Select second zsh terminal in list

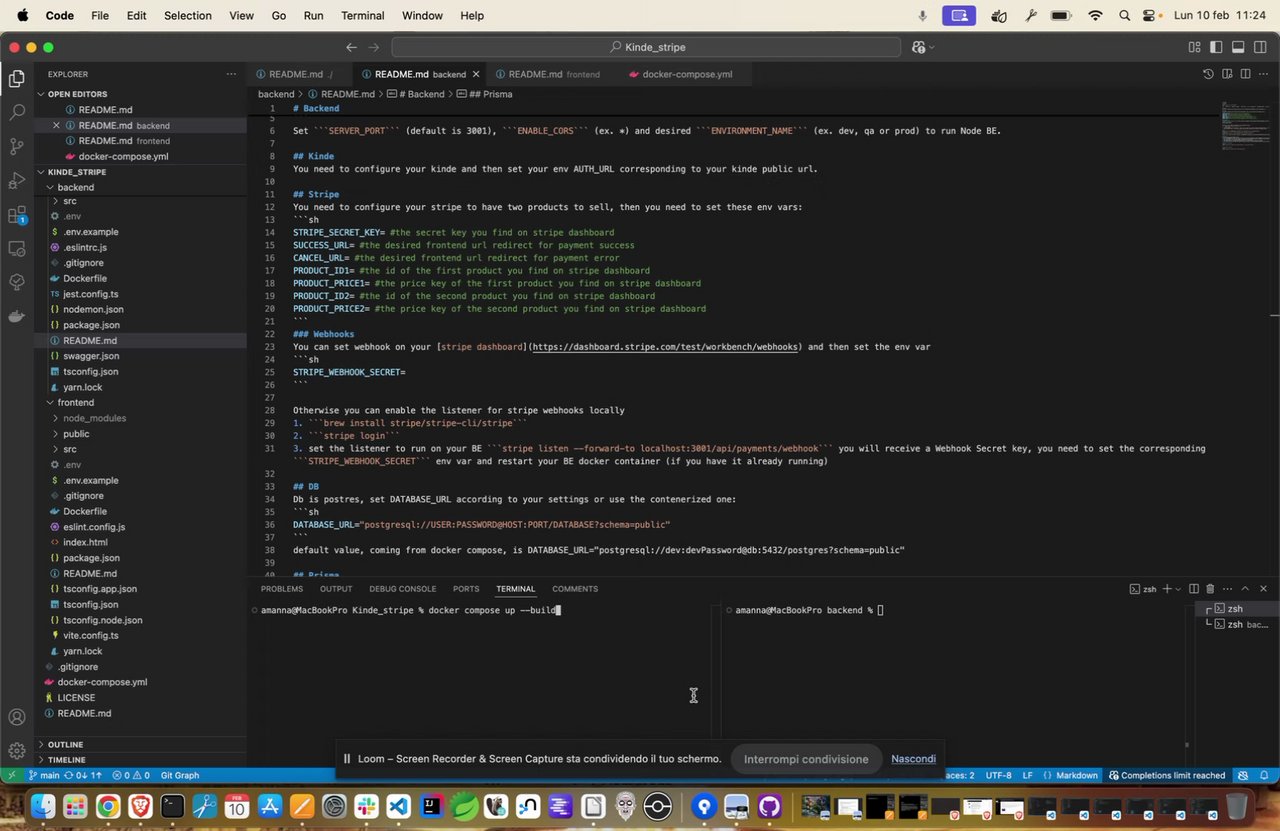(x=1239, y=625)
